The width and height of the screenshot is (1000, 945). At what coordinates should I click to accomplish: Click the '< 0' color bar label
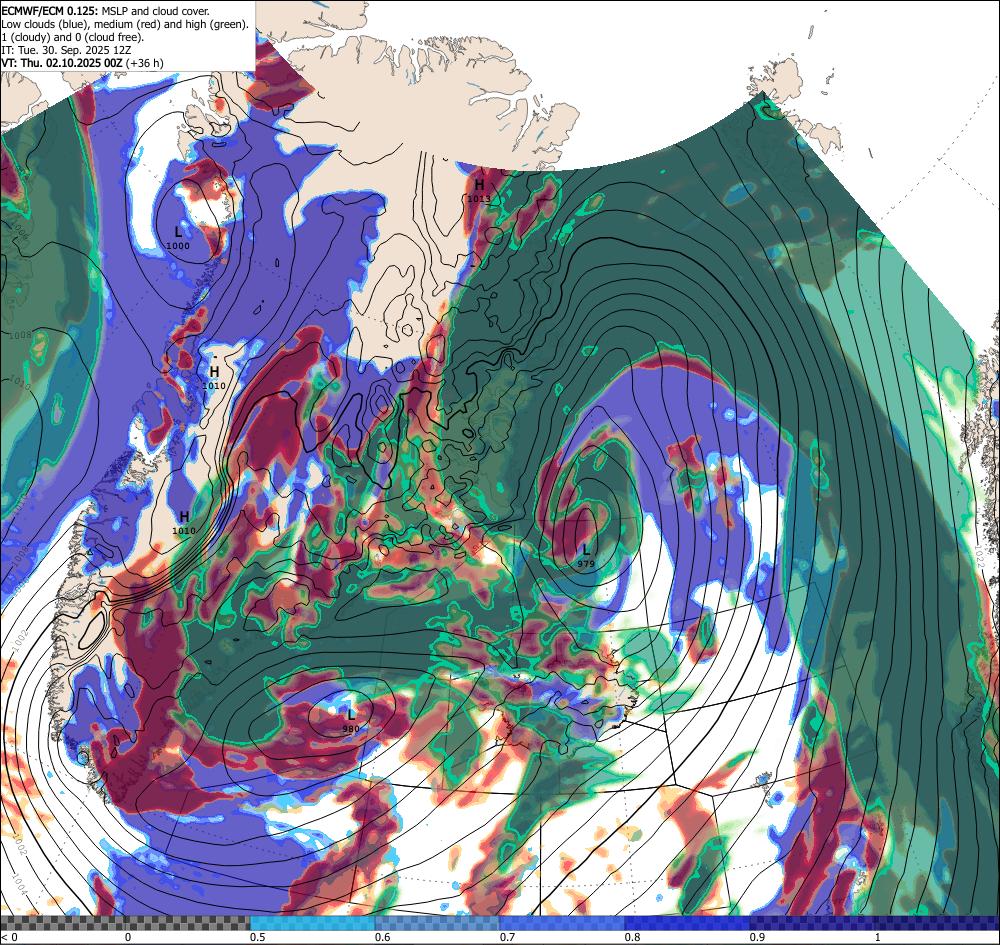(x=8, y=937)
